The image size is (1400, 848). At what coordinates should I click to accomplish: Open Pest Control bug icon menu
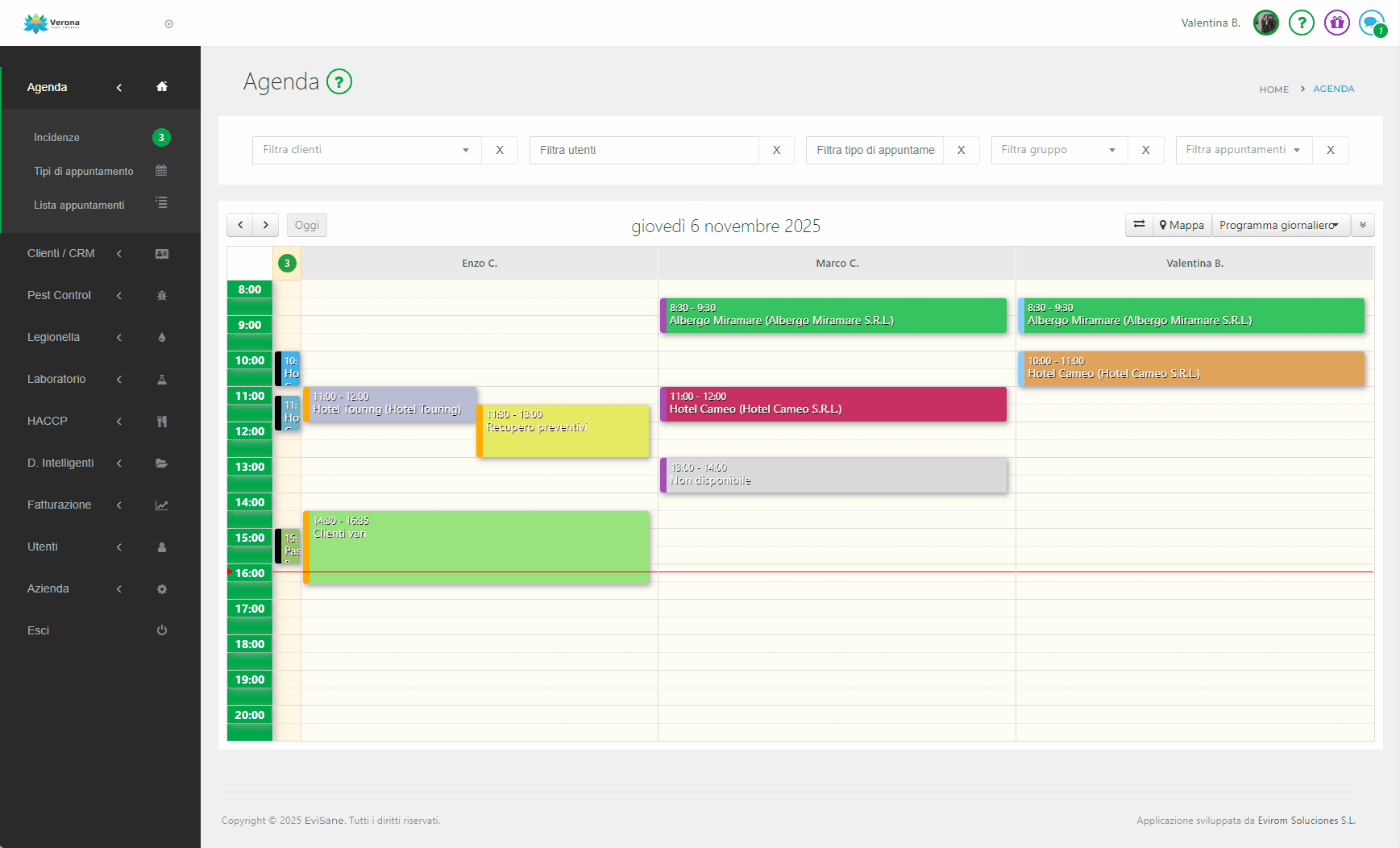coord(162,296)
